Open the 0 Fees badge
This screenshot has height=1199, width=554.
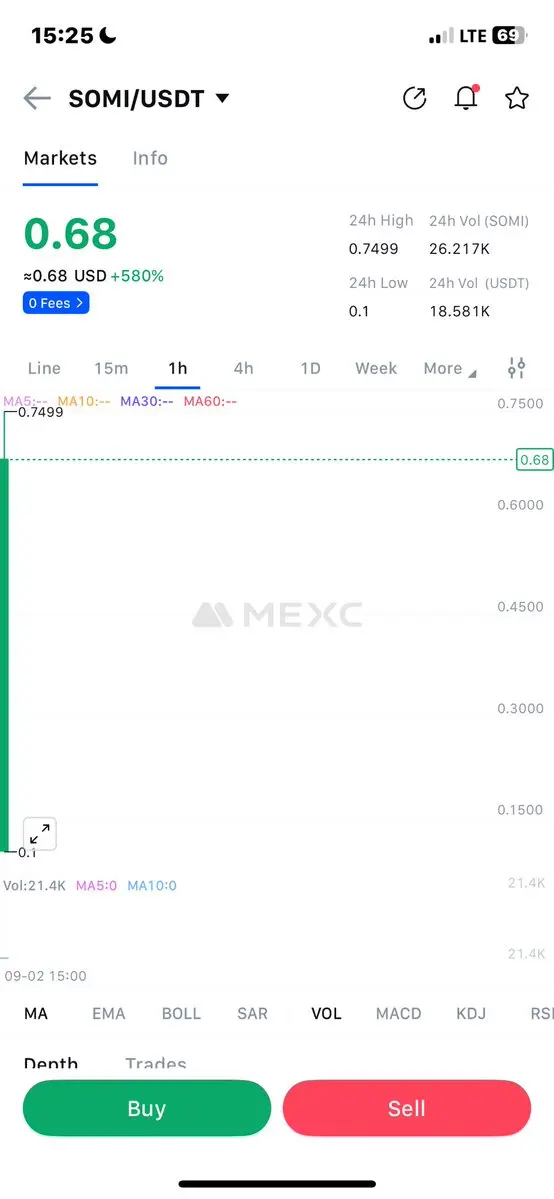coord(56,303)
